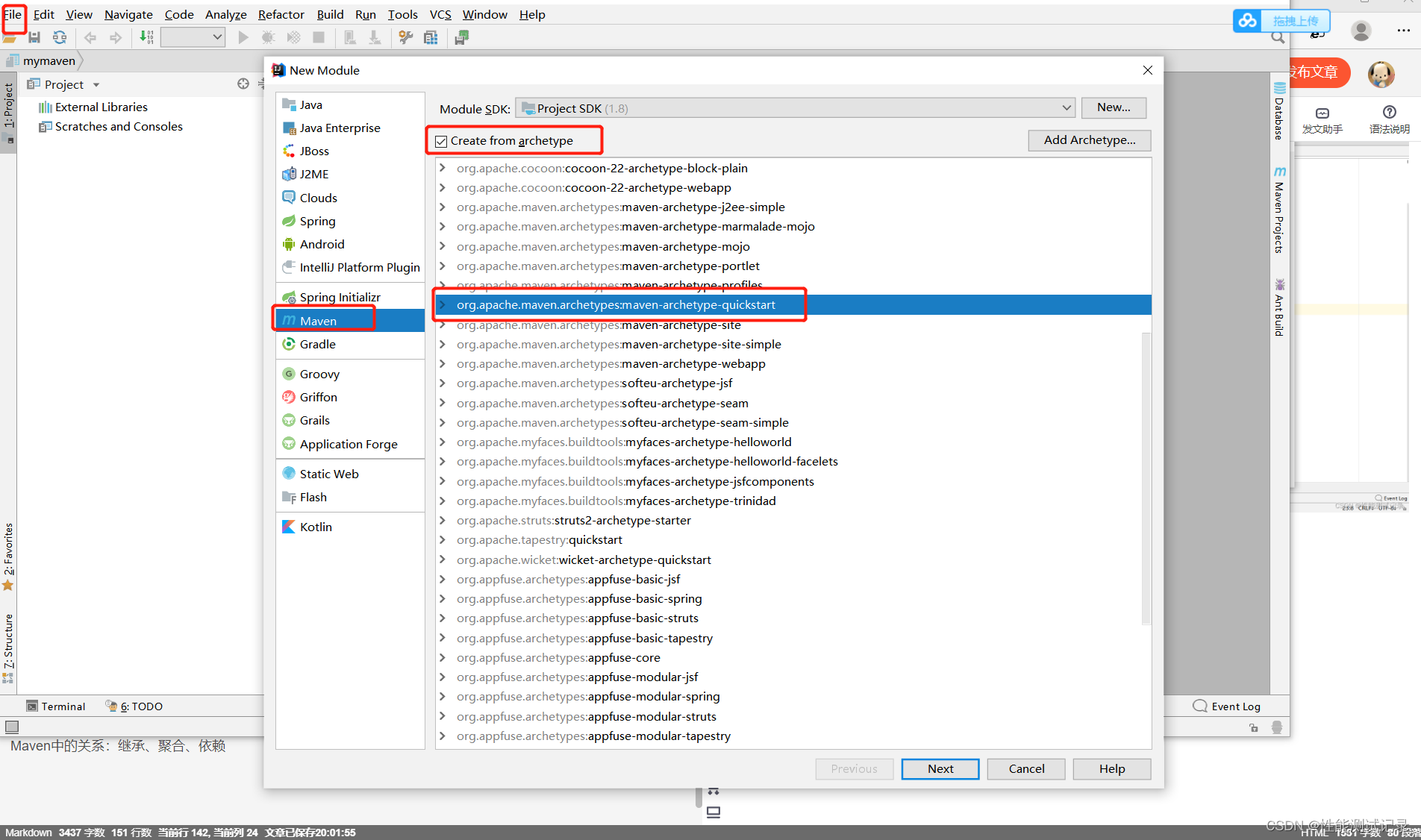Open Maven Projects side tab
The height and width of the screenshot is (840, 1421).
(x=1279, y=210)
